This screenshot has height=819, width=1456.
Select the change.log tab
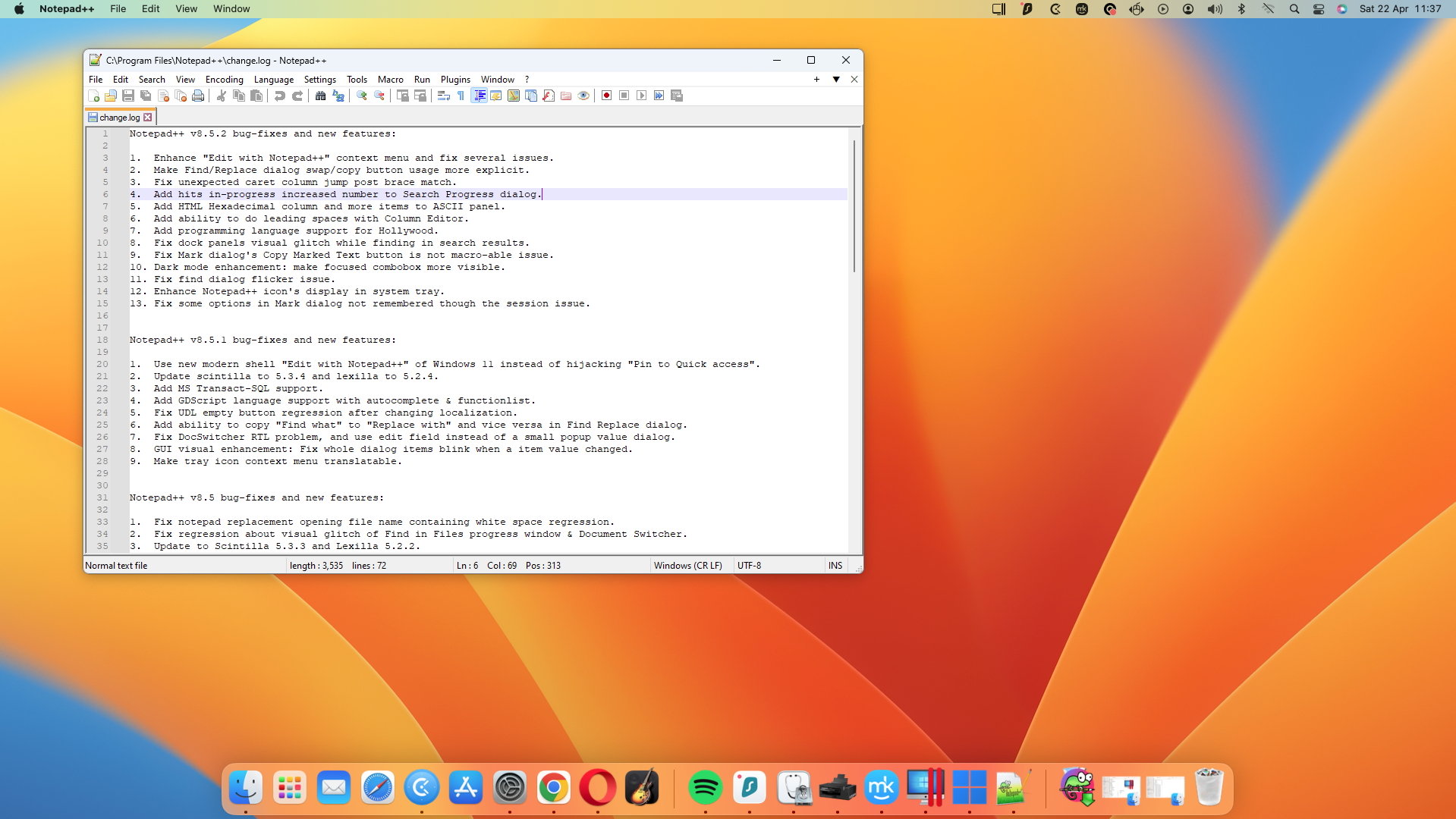click(x=119, y=118)
